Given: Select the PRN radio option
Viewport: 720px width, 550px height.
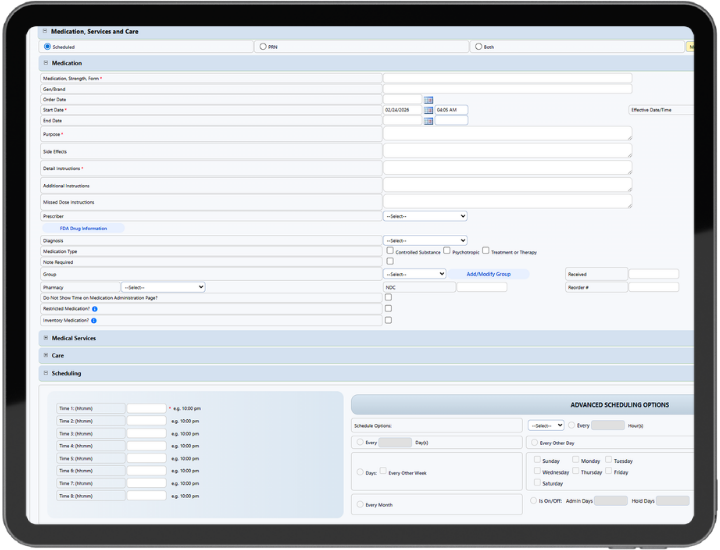Looking at the screenshot, I should tap(263, 46).
